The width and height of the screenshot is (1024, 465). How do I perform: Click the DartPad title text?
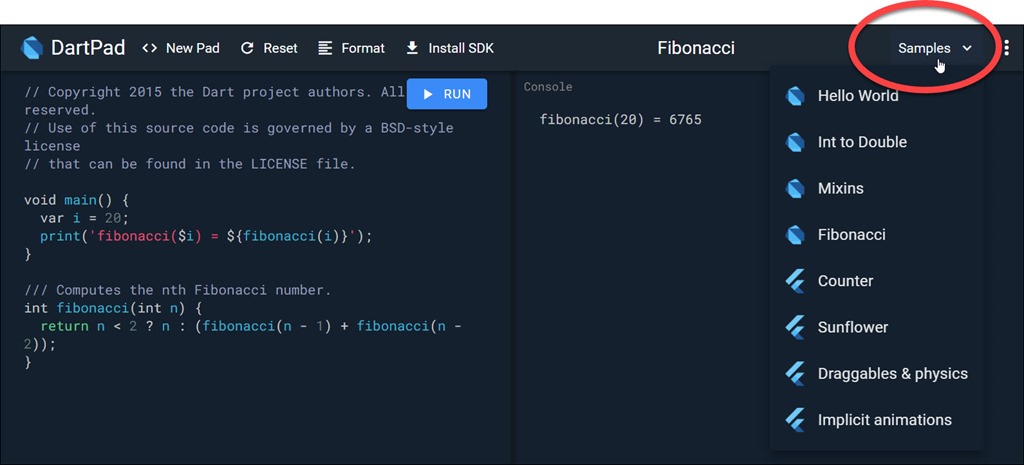(88, 48)
